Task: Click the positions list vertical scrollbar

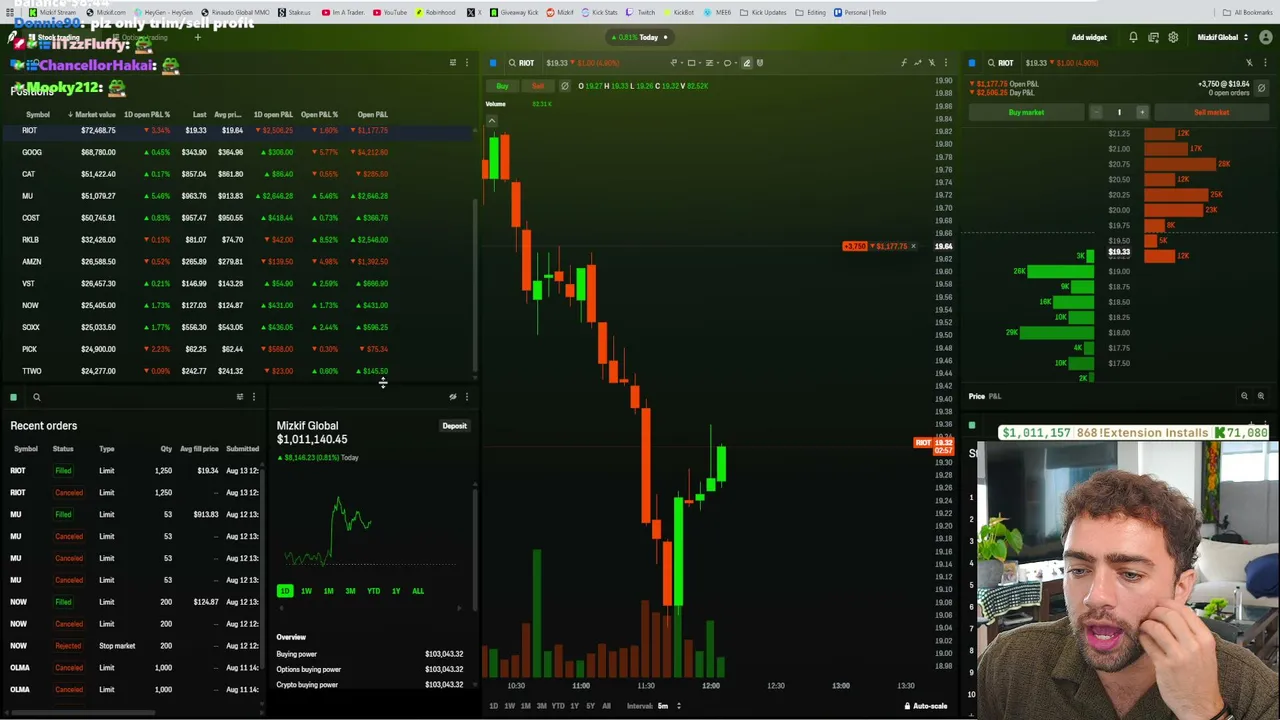Action: [x=475, y=285]
